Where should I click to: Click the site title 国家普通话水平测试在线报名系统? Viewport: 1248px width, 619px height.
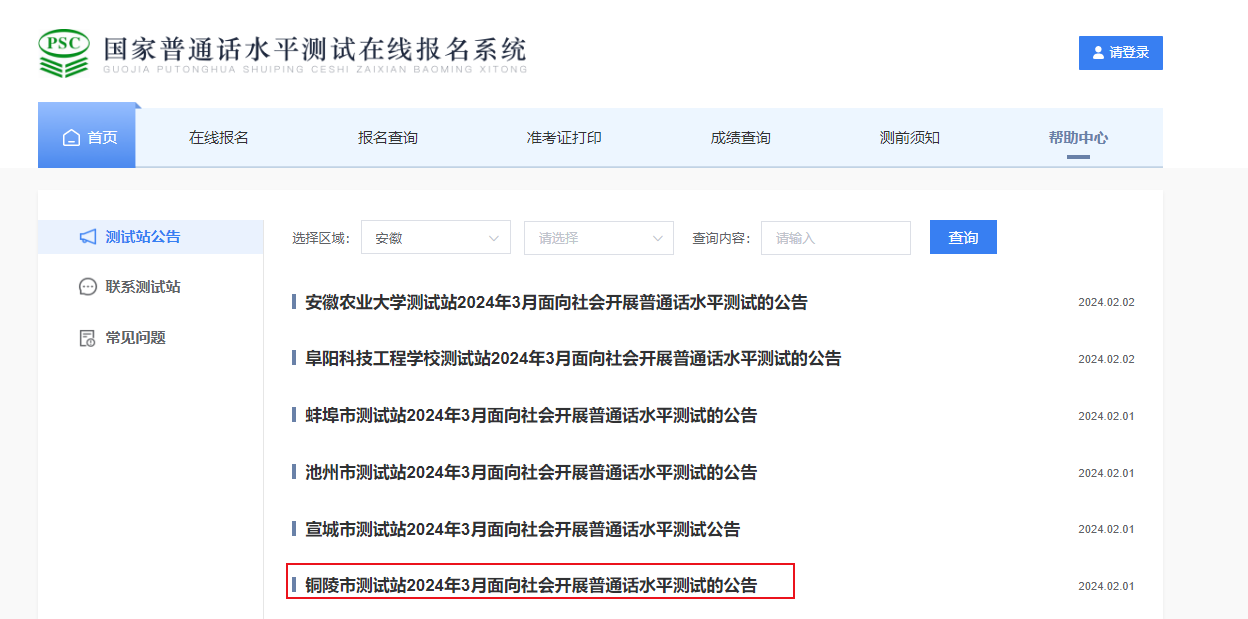315,49
